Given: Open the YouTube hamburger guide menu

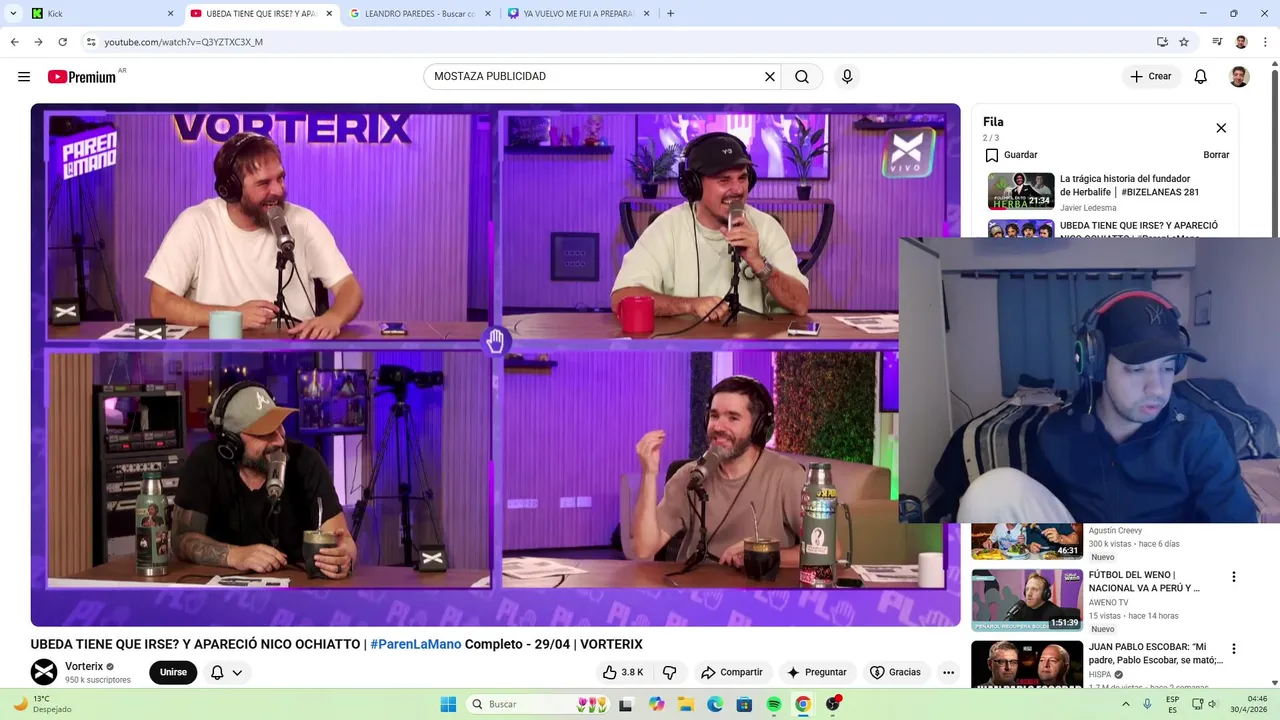Looking at the screenshot, I should coord(24,77).
